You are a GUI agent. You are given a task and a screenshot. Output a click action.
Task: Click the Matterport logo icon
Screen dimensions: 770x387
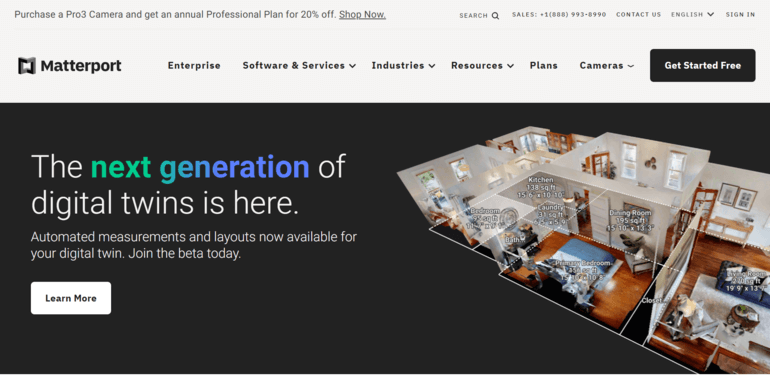click(x=27, y=66)
